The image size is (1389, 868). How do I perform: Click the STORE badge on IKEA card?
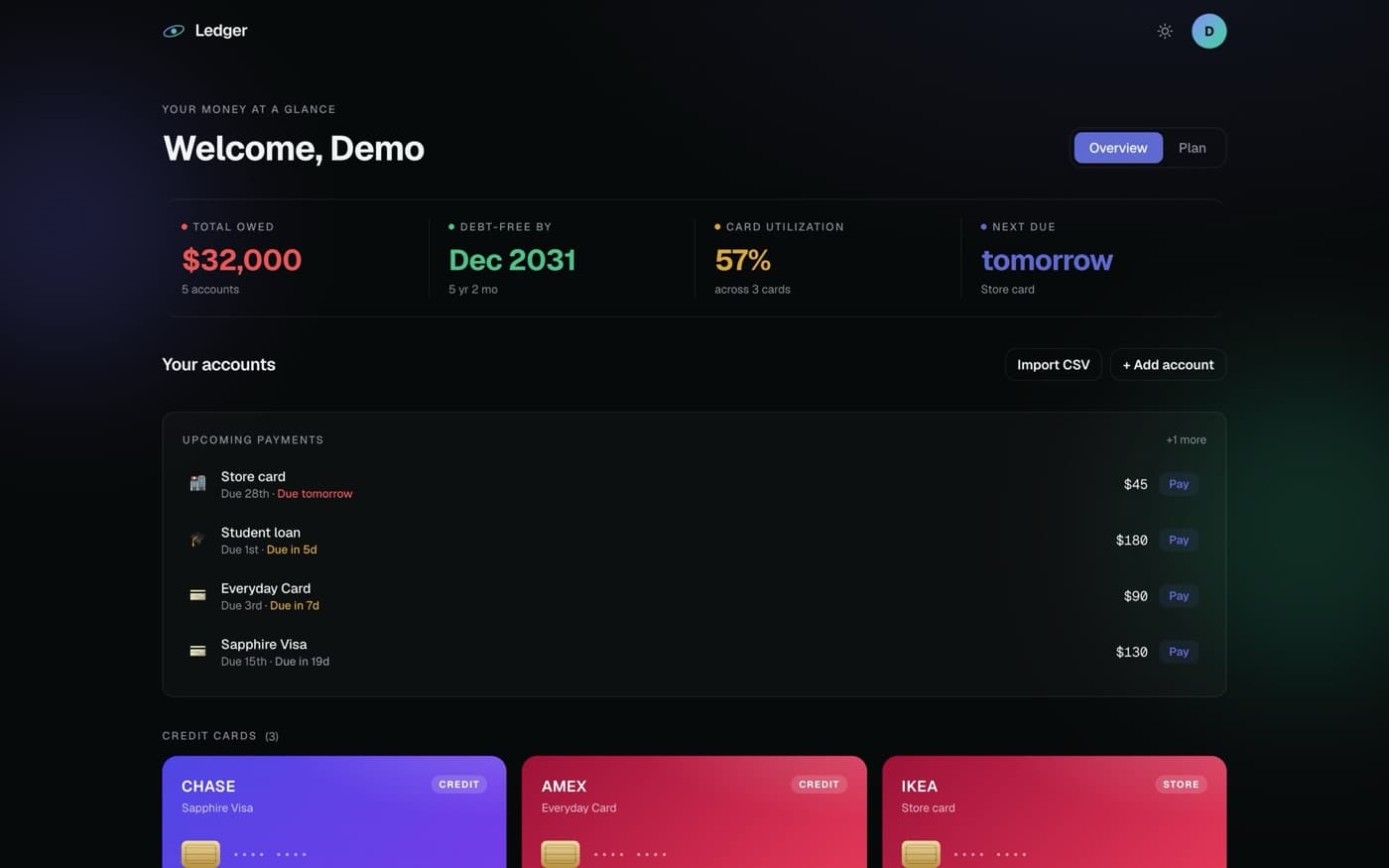tap(1181, 785)
